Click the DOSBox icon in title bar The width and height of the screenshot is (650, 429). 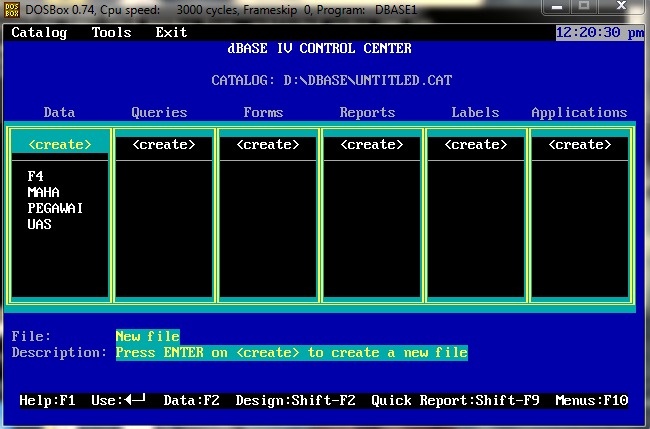click(12, 10)
